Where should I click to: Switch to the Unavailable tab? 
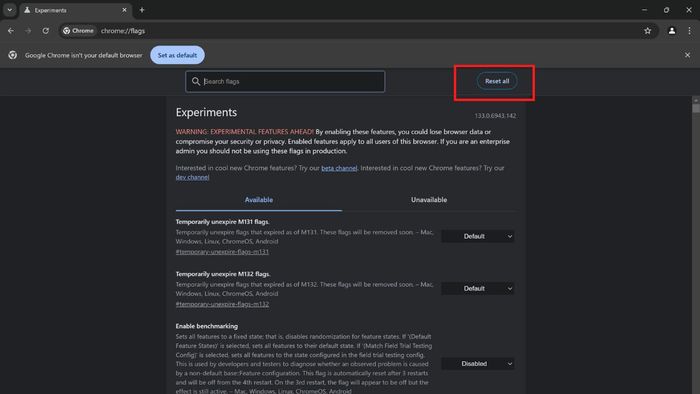(x=429, y=200)
